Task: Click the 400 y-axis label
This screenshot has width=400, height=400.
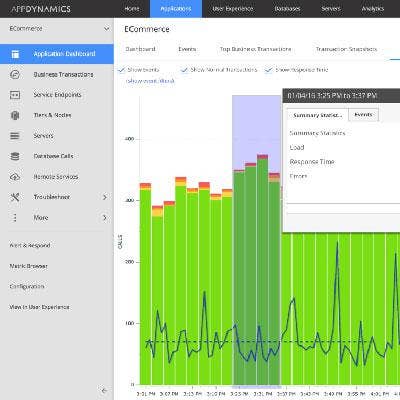Action: coord(129,139)
